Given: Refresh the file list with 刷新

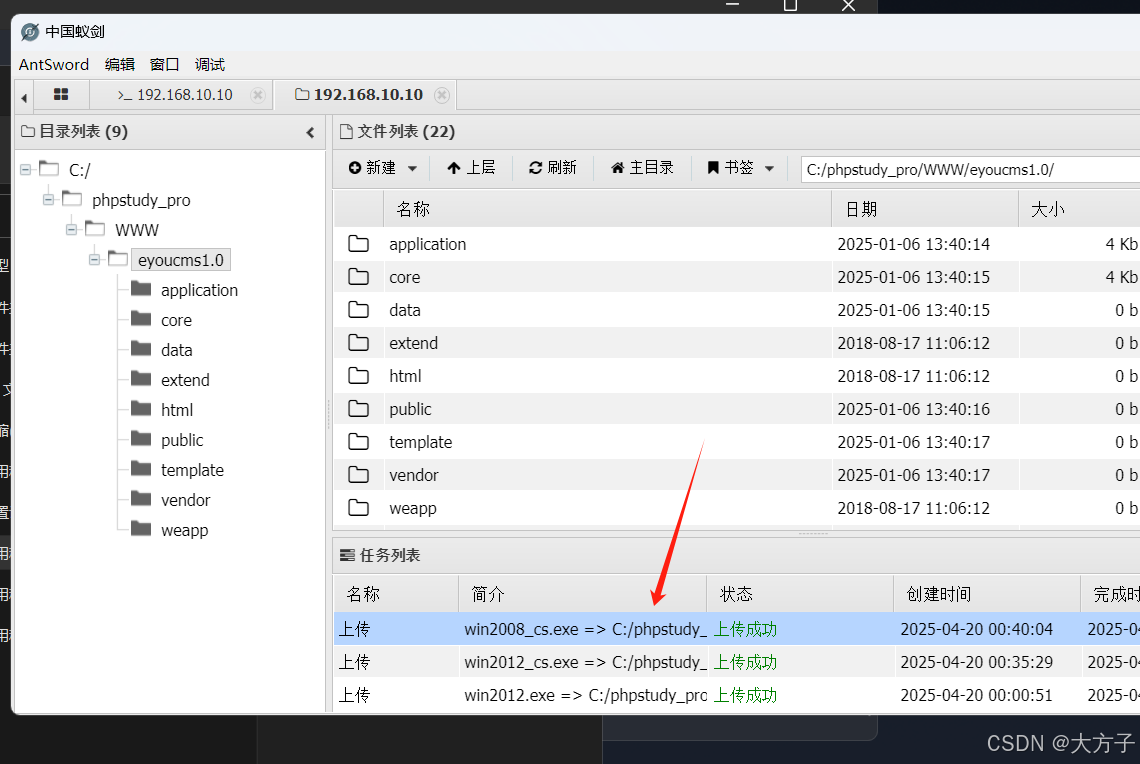Looking at the screenshot, I should (x=553, y=168).
